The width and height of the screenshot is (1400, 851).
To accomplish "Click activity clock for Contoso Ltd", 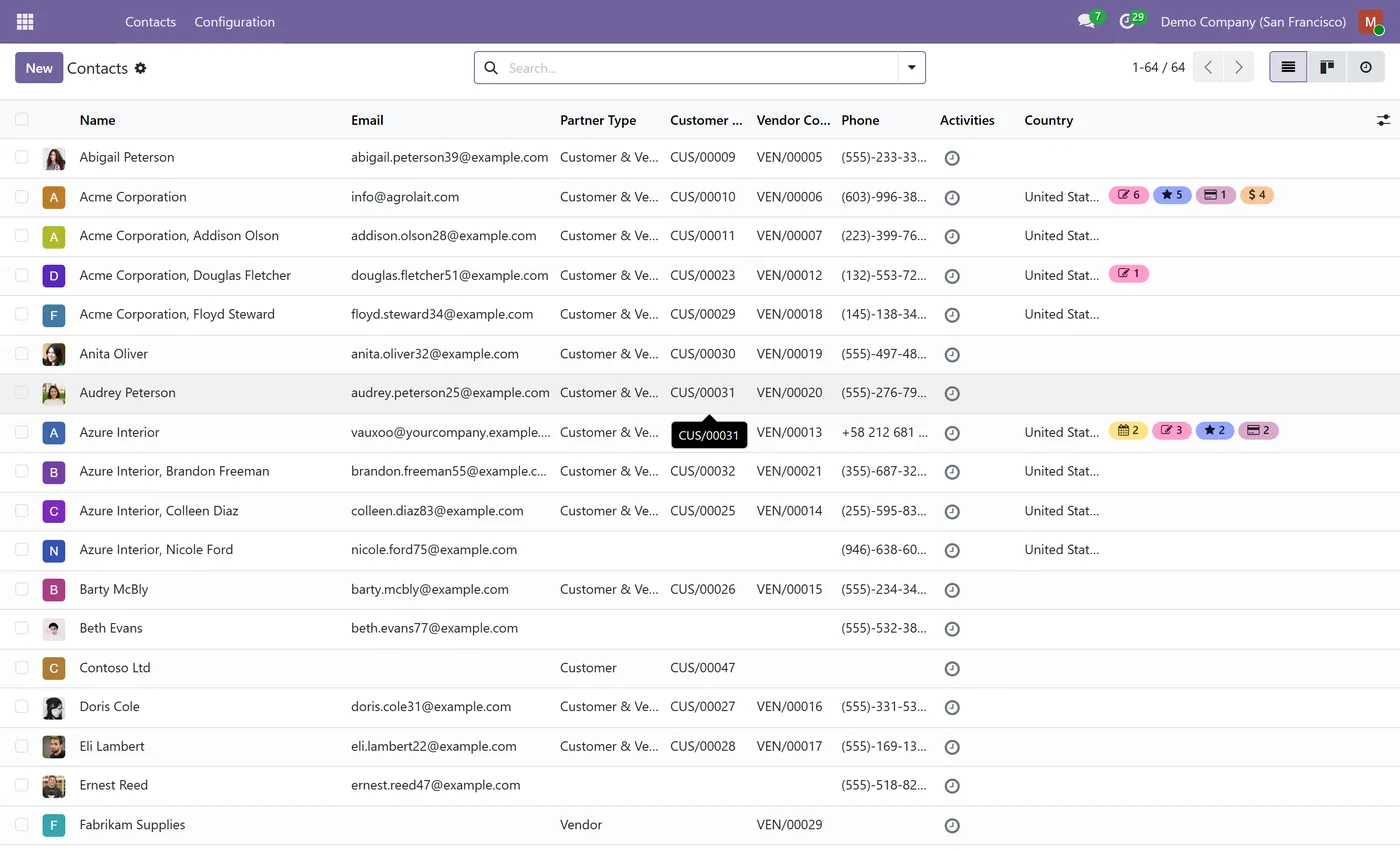I will [x=952, y=668].
